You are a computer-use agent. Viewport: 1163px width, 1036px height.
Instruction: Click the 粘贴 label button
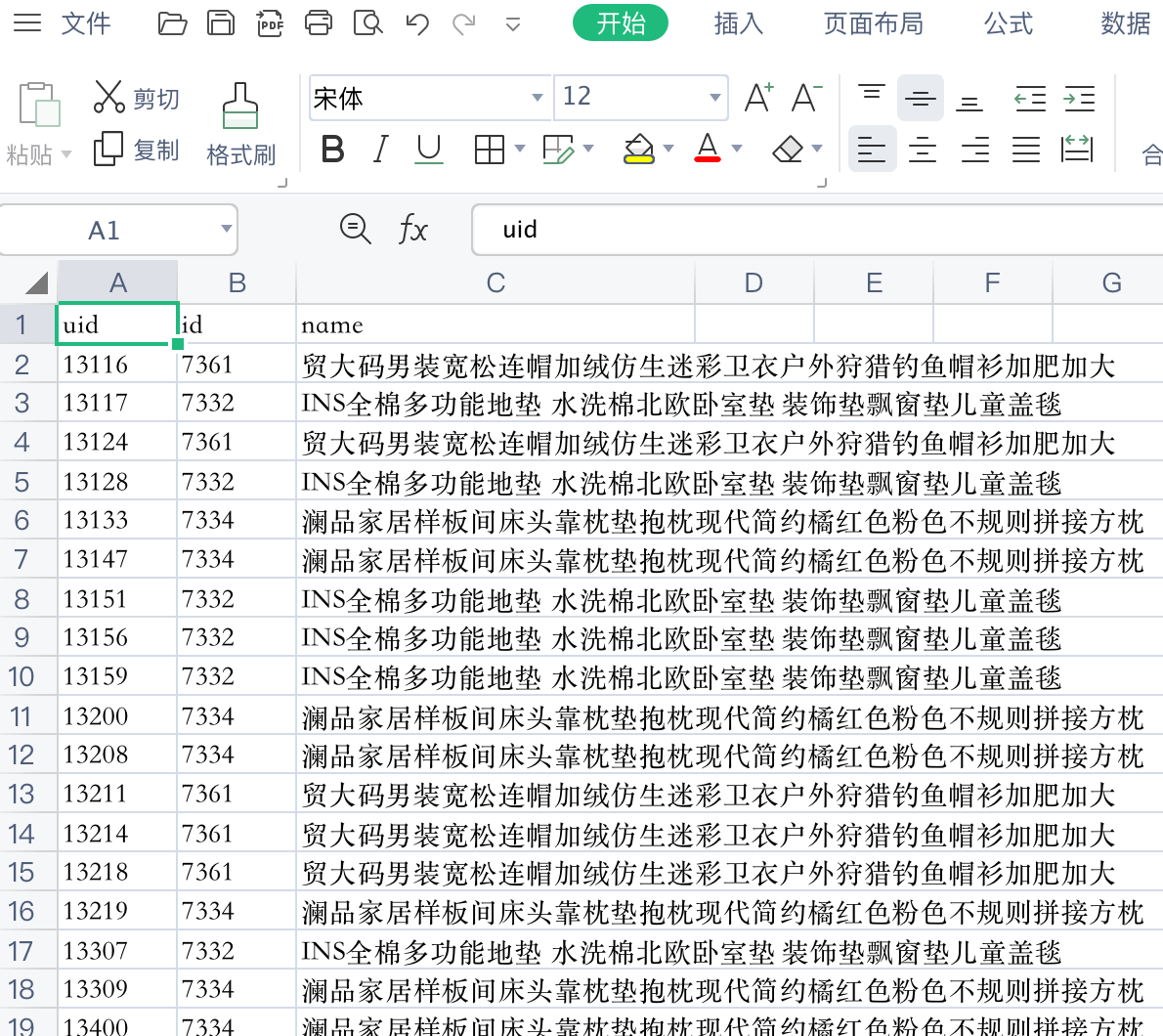[x=29, y=155]
